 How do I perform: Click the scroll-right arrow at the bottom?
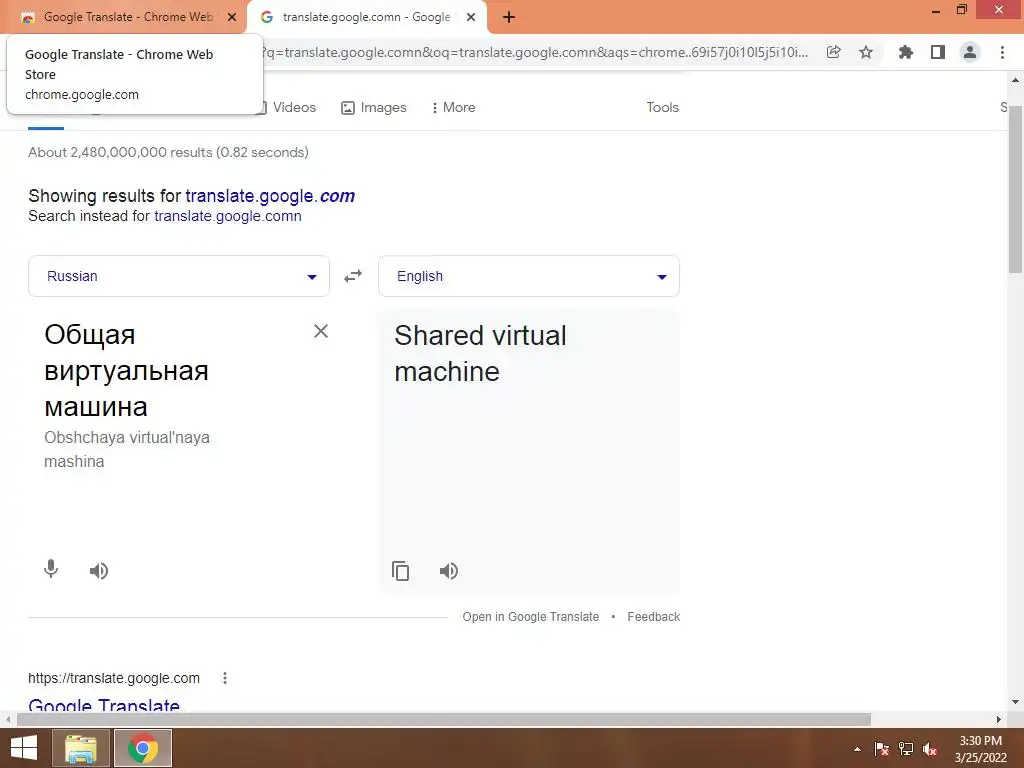[999, 719]
